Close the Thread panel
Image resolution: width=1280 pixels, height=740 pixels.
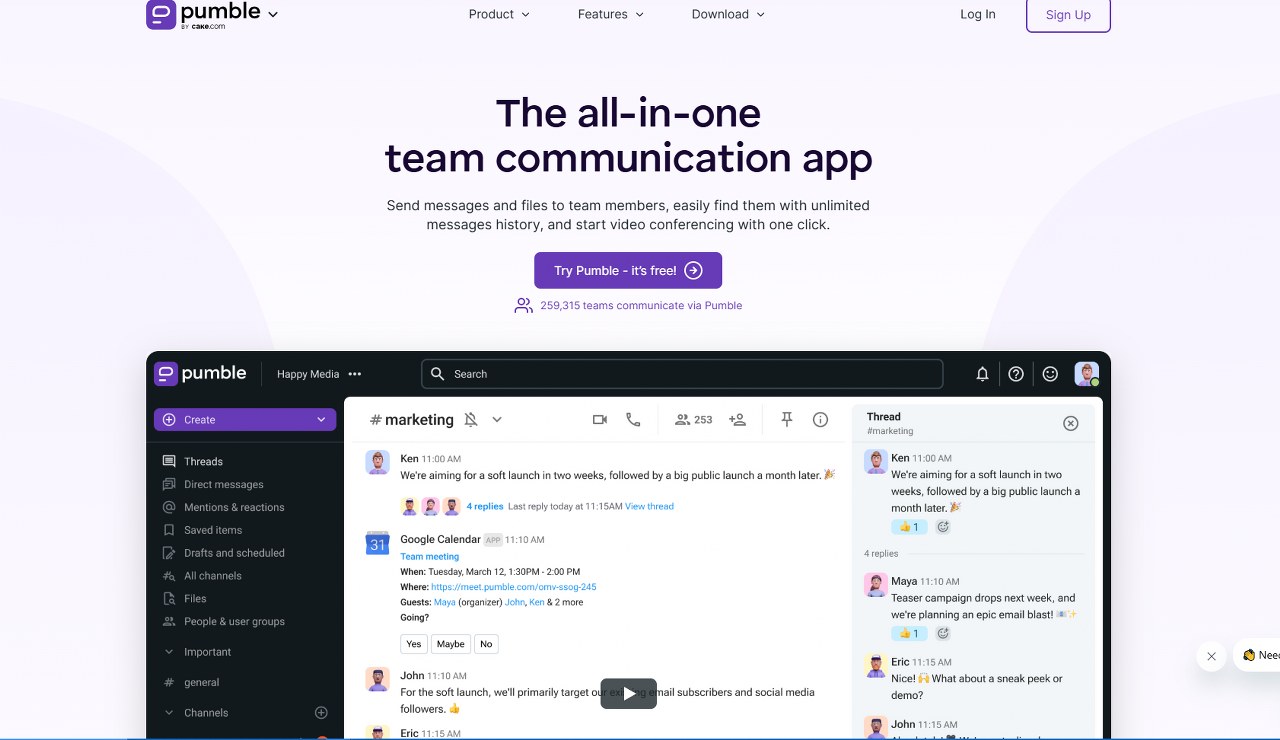tap(1071, 423)
